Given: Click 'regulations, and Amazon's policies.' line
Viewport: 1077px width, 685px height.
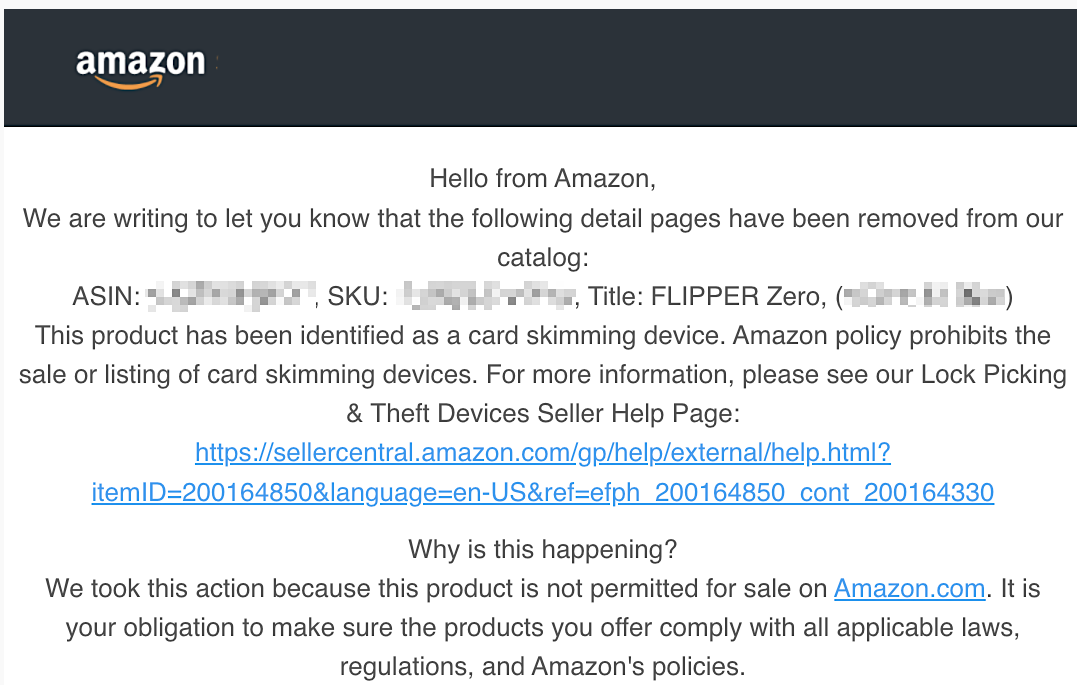Looking at the screenshot, I should pyautogui.click(x=543, y=666).
